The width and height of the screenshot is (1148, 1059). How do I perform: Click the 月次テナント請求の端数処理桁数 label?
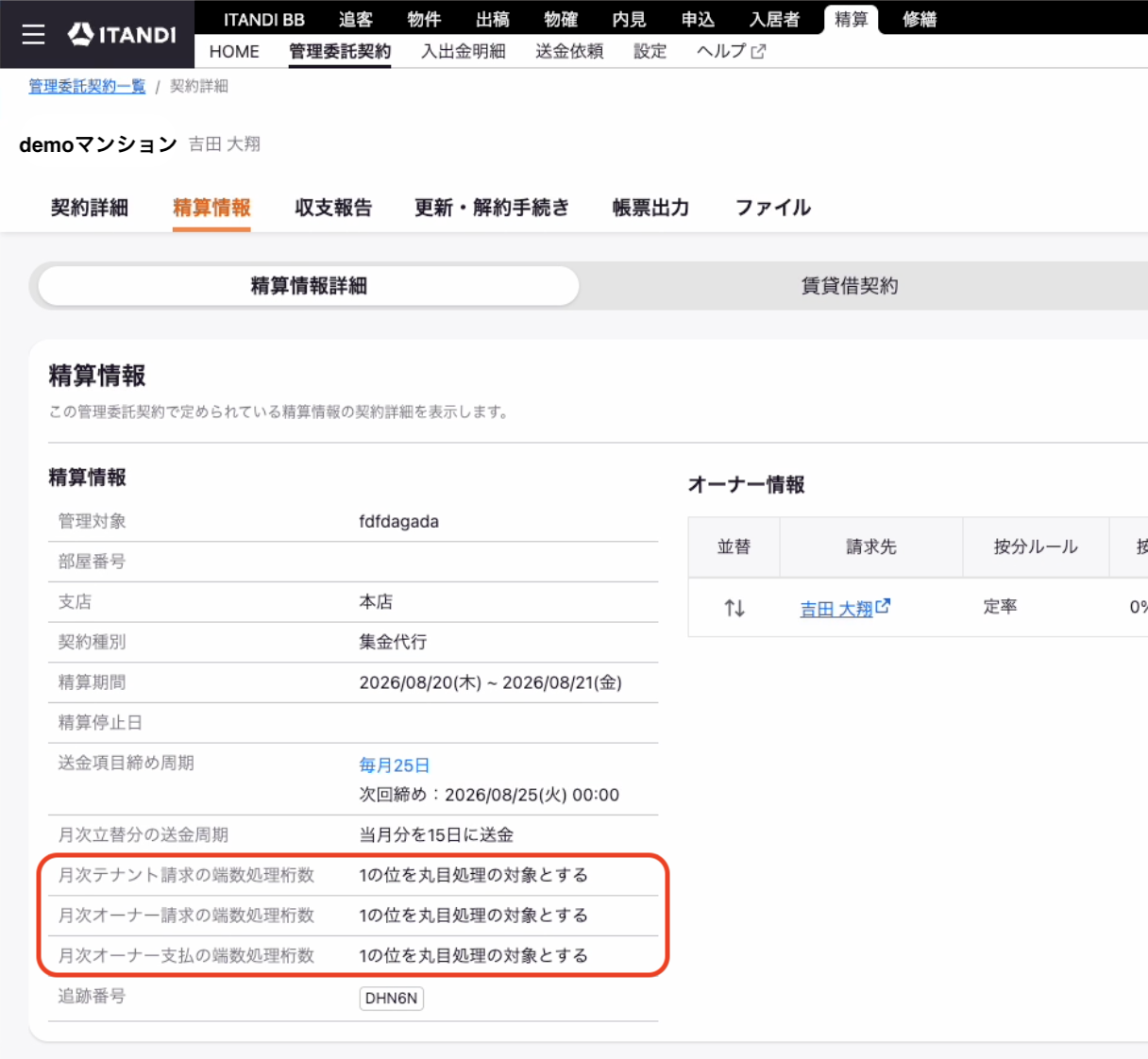186,875
